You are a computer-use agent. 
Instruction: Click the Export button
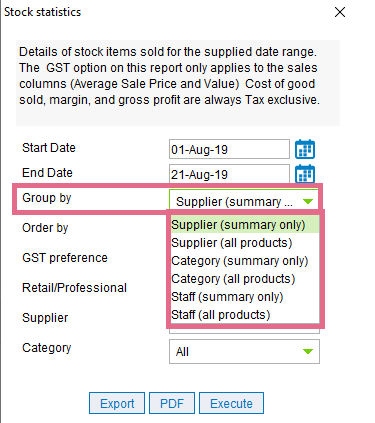click(117, 403)
